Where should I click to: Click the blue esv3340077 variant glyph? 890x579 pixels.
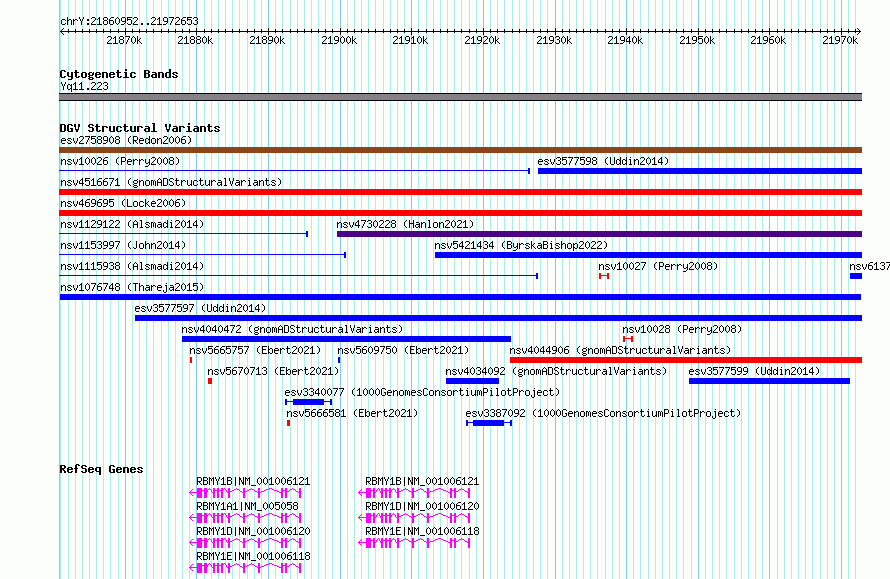tap(308, 402)
